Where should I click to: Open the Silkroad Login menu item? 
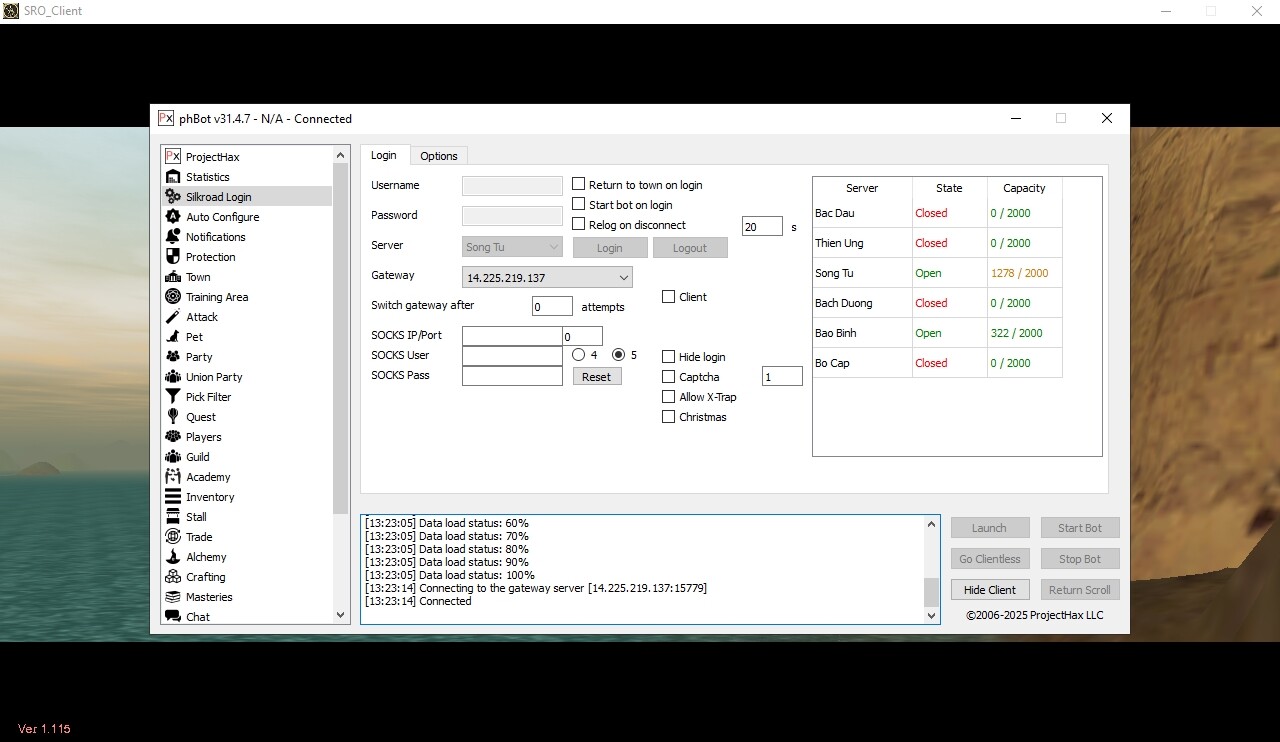pyautogui.click(x=218, y=197)
